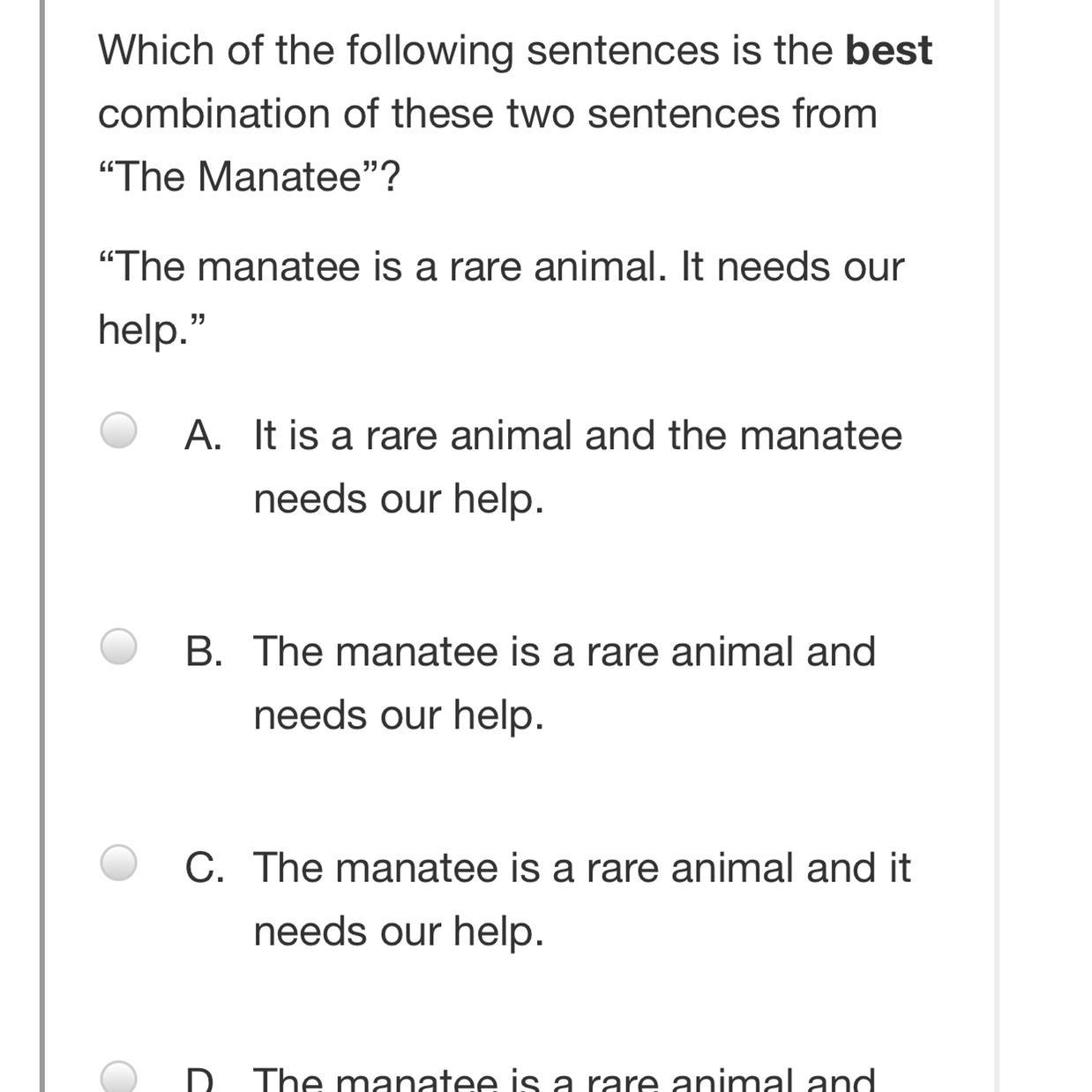This screenshot has height=1092, width=1092.
Task: Click option C's first line ending "animal and it"
Action: 581,867
